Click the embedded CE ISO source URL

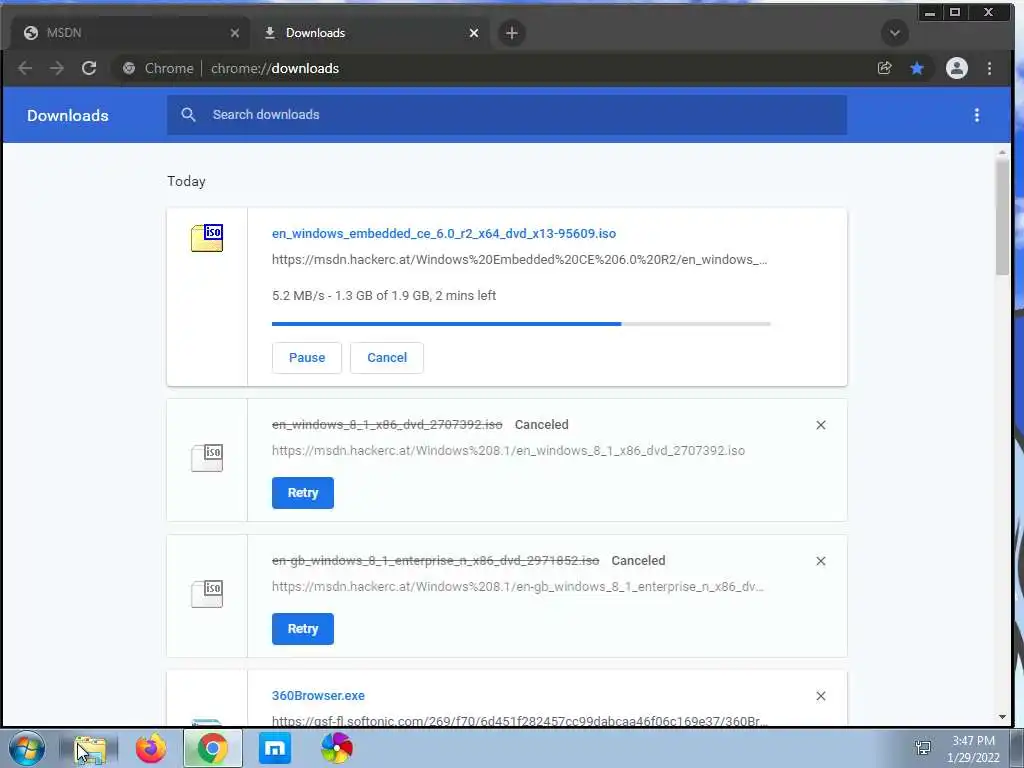pyautogui.click(x=519, y=259)
